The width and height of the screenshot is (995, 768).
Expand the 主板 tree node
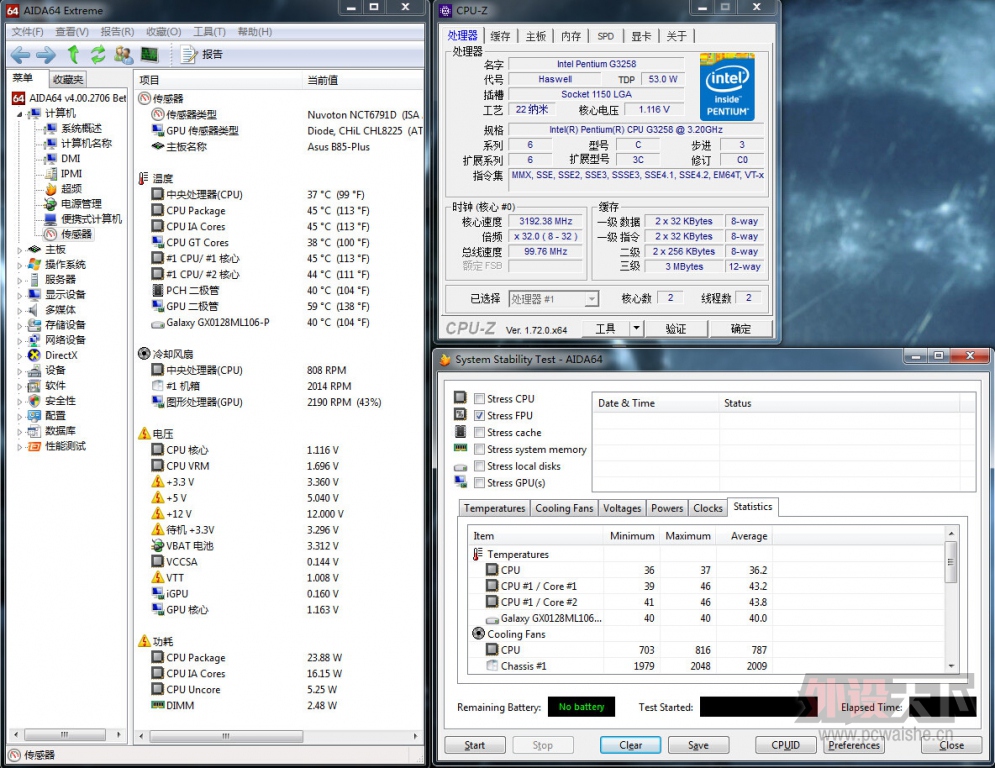point(19,249)
